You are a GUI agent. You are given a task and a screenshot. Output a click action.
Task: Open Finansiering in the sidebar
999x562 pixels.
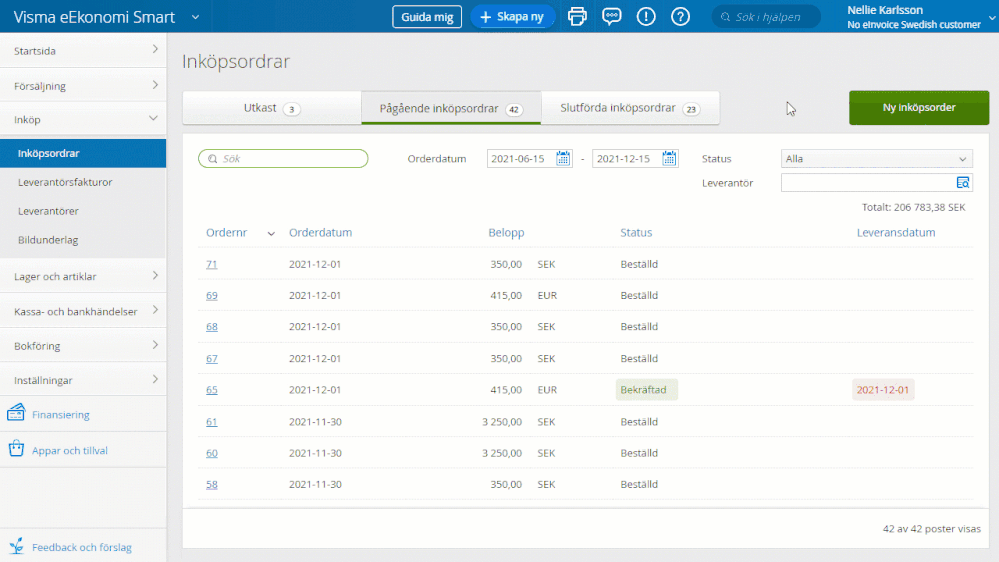coord(60,414)
